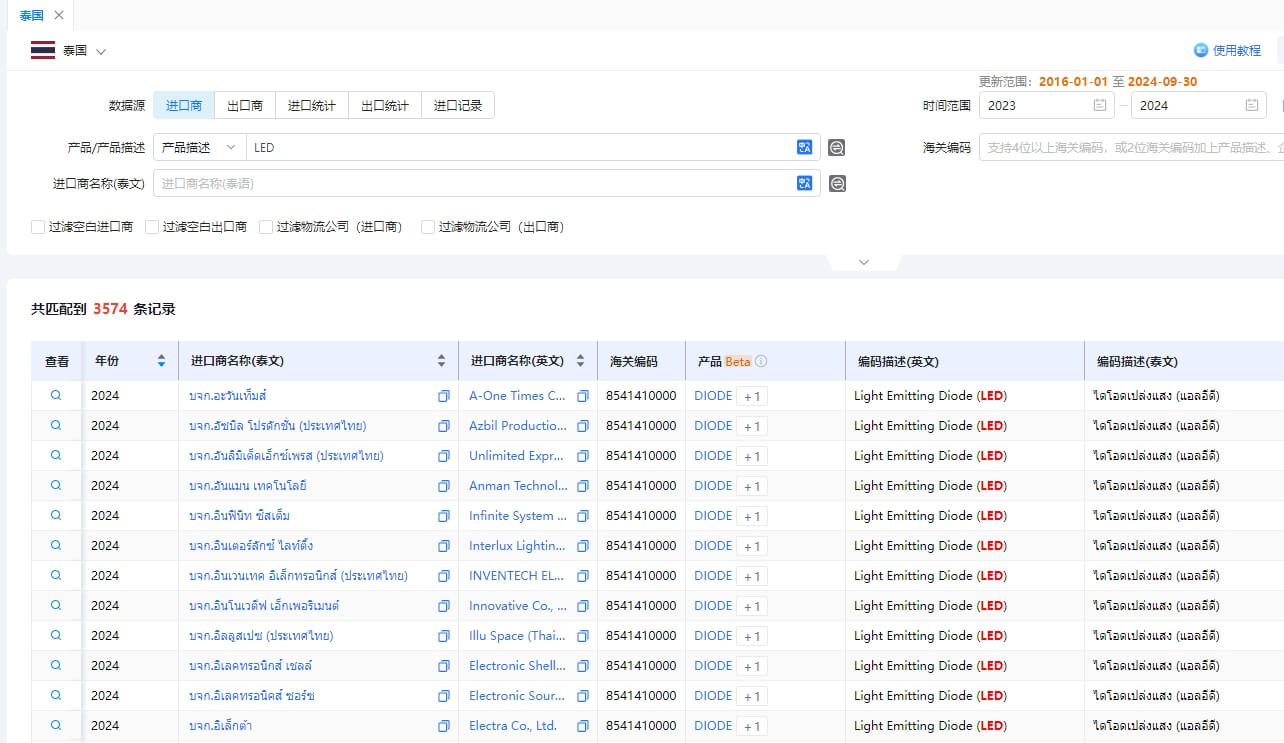Click the Beta product info icon
Screen dimensions: 1284x743
coord(761,361)
